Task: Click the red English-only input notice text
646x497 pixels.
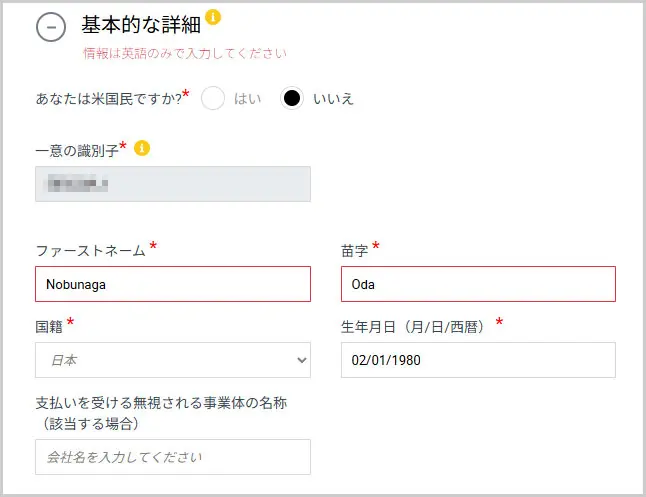Action: pos(184,53)
